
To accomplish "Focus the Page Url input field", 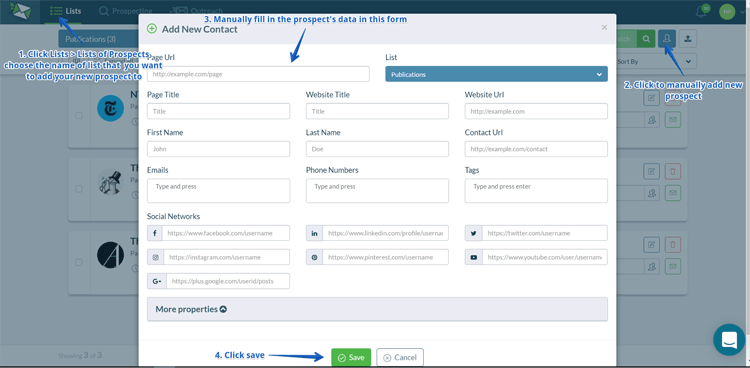I will [258, 74].
